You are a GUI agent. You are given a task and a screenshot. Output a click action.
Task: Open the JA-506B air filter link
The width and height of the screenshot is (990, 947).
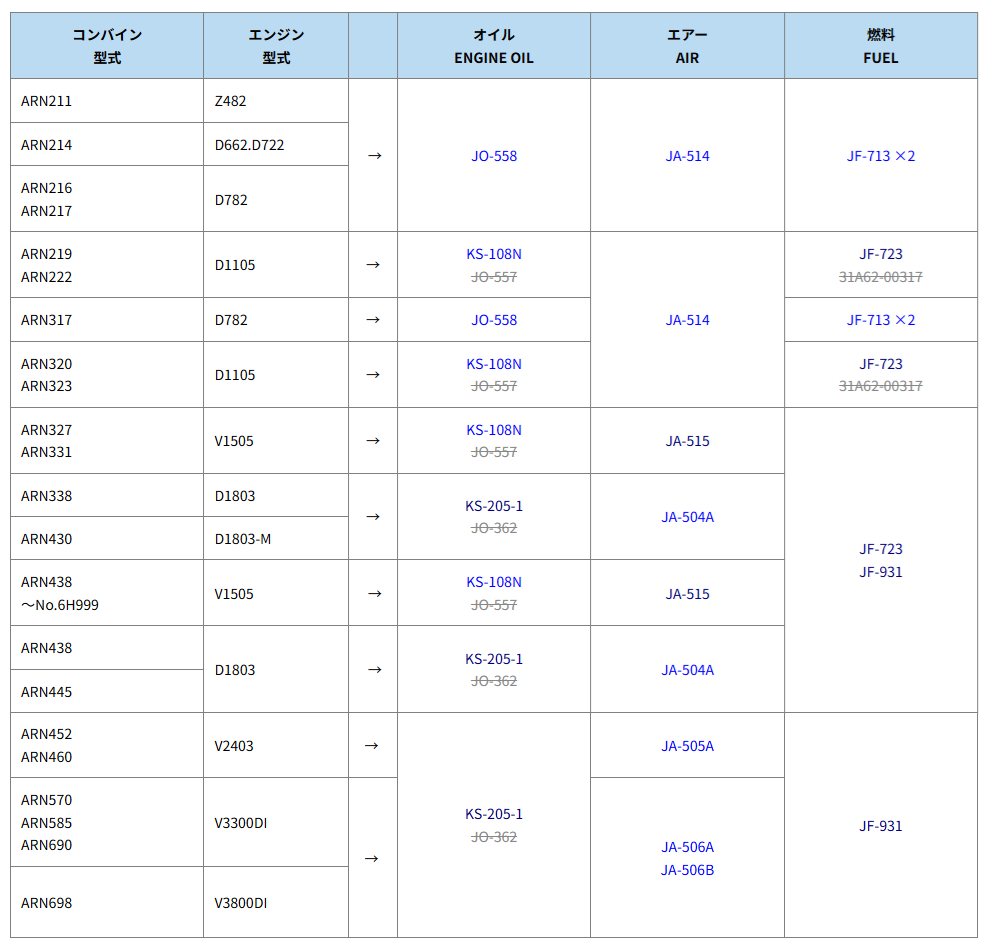click(x=687, y=870)
